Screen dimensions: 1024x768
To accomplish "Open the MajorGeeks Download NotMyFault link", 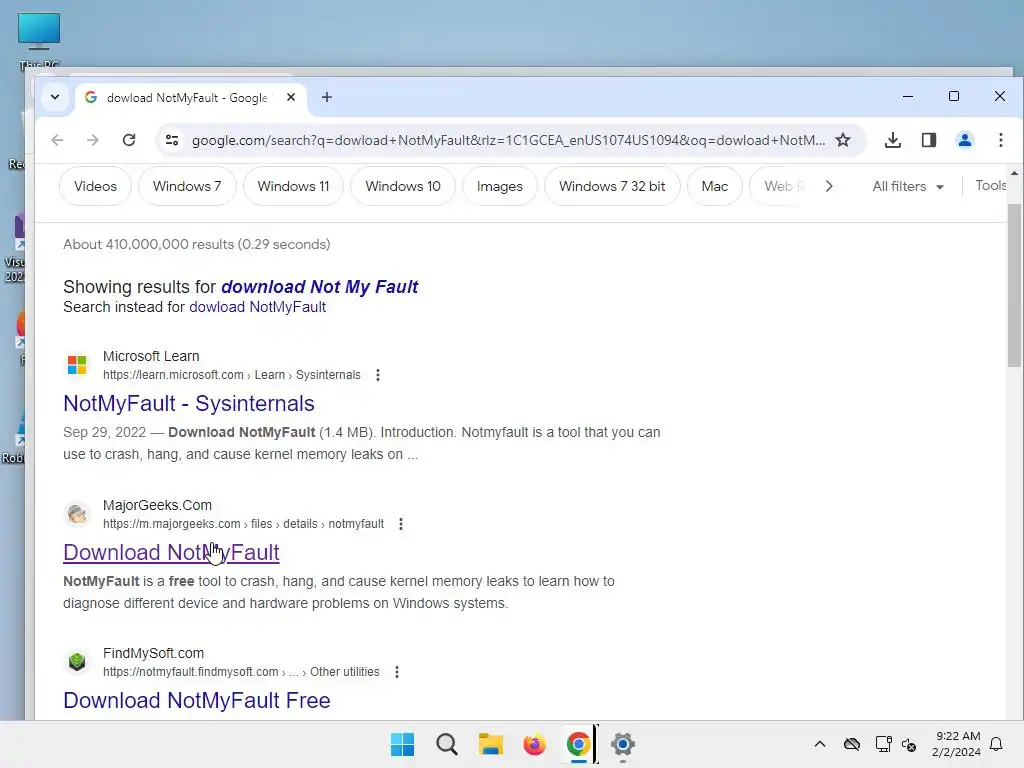I will click(x=171, y=552).
